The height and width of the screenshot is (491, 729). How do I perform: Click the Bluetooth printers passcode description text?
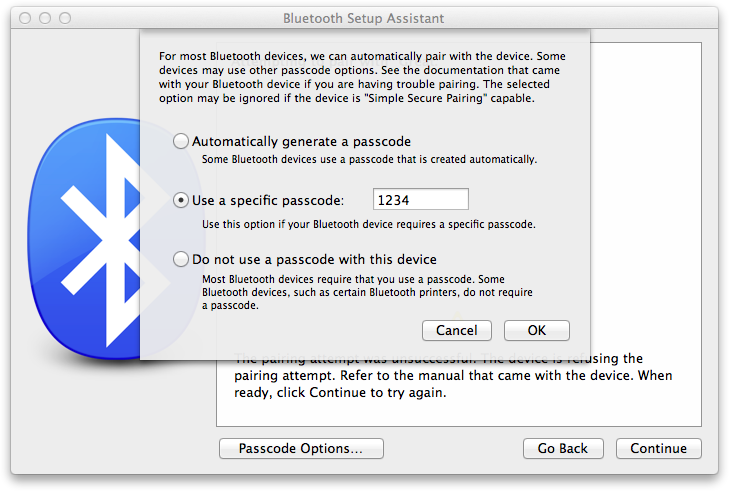pos(367,292)
